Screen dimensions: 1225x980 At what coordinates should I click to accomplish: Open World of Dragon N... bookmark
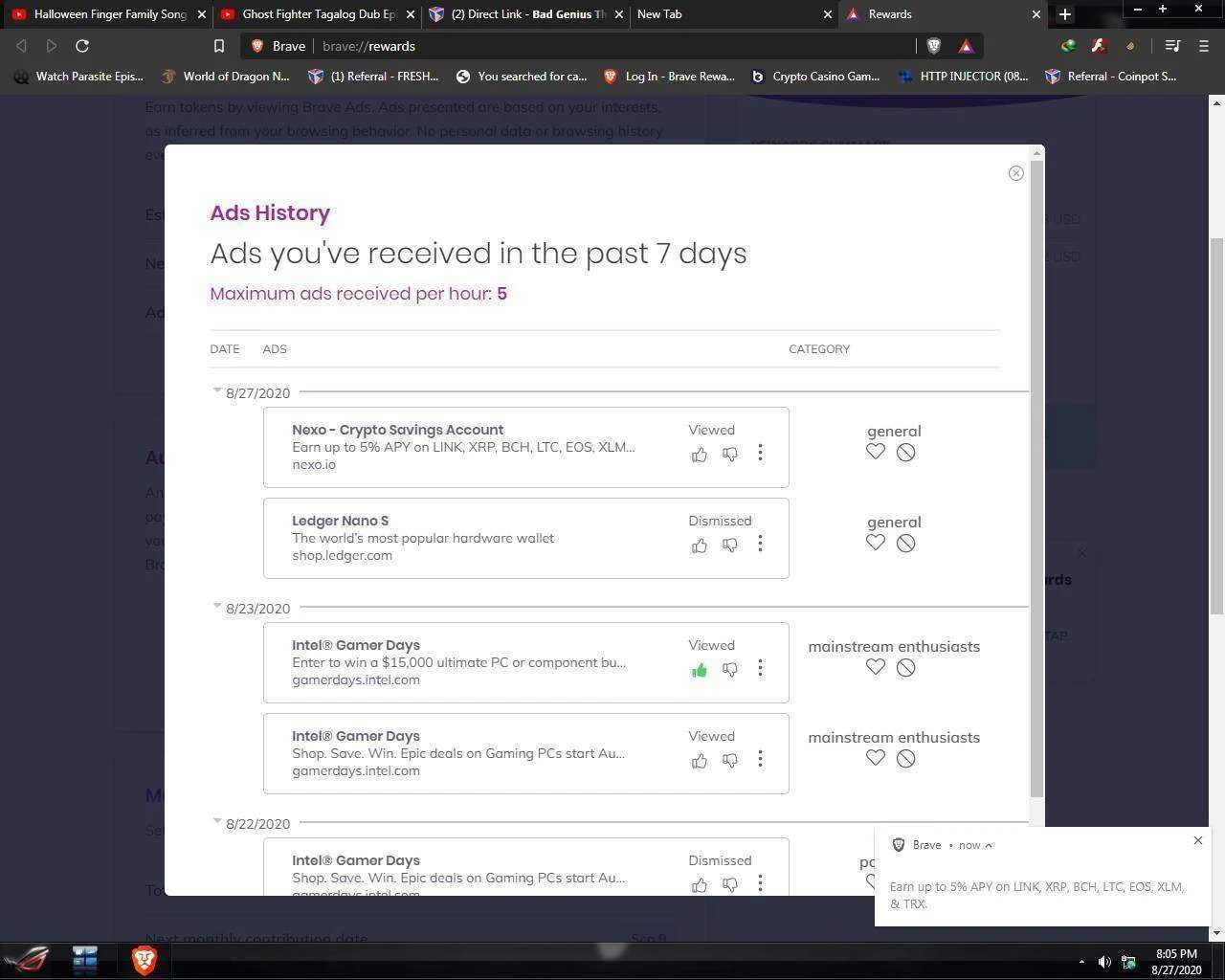click(225, 77)
